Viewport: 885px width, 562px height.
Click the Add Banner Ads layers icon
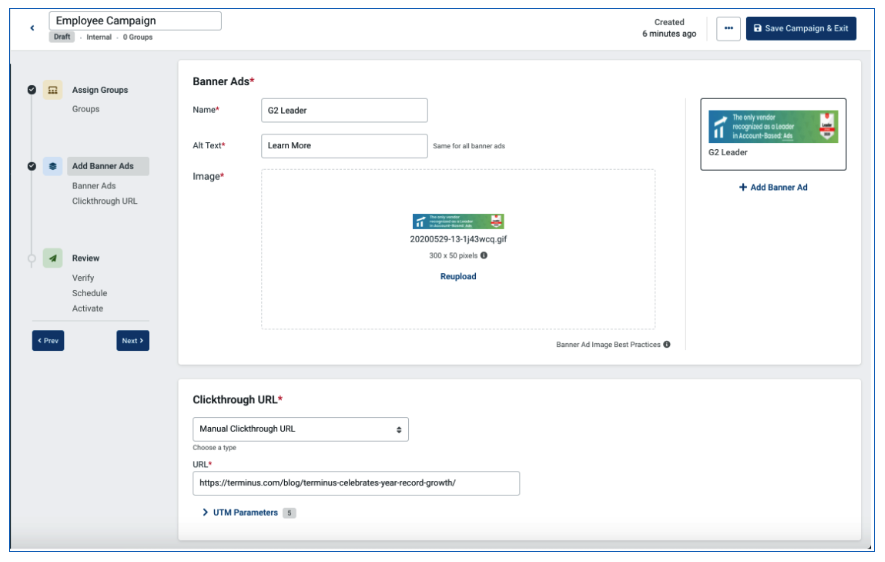[52, 166]
